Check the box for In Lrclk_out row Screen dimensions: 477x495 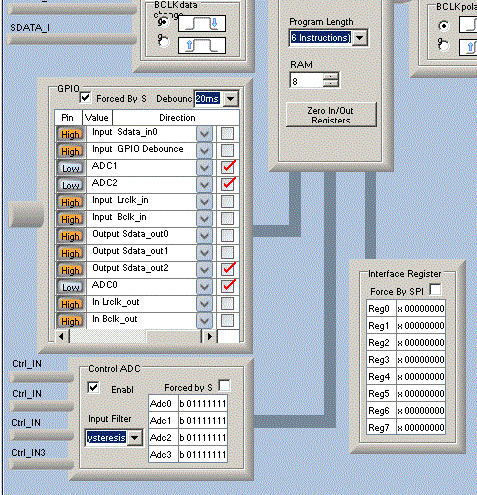click(x=227, y=304)
